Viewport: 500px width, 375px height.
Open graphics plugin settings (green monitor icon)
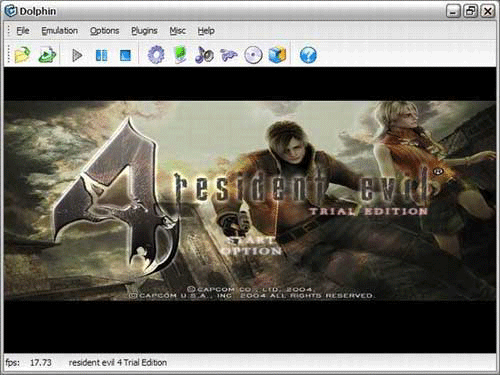point(180,55)
